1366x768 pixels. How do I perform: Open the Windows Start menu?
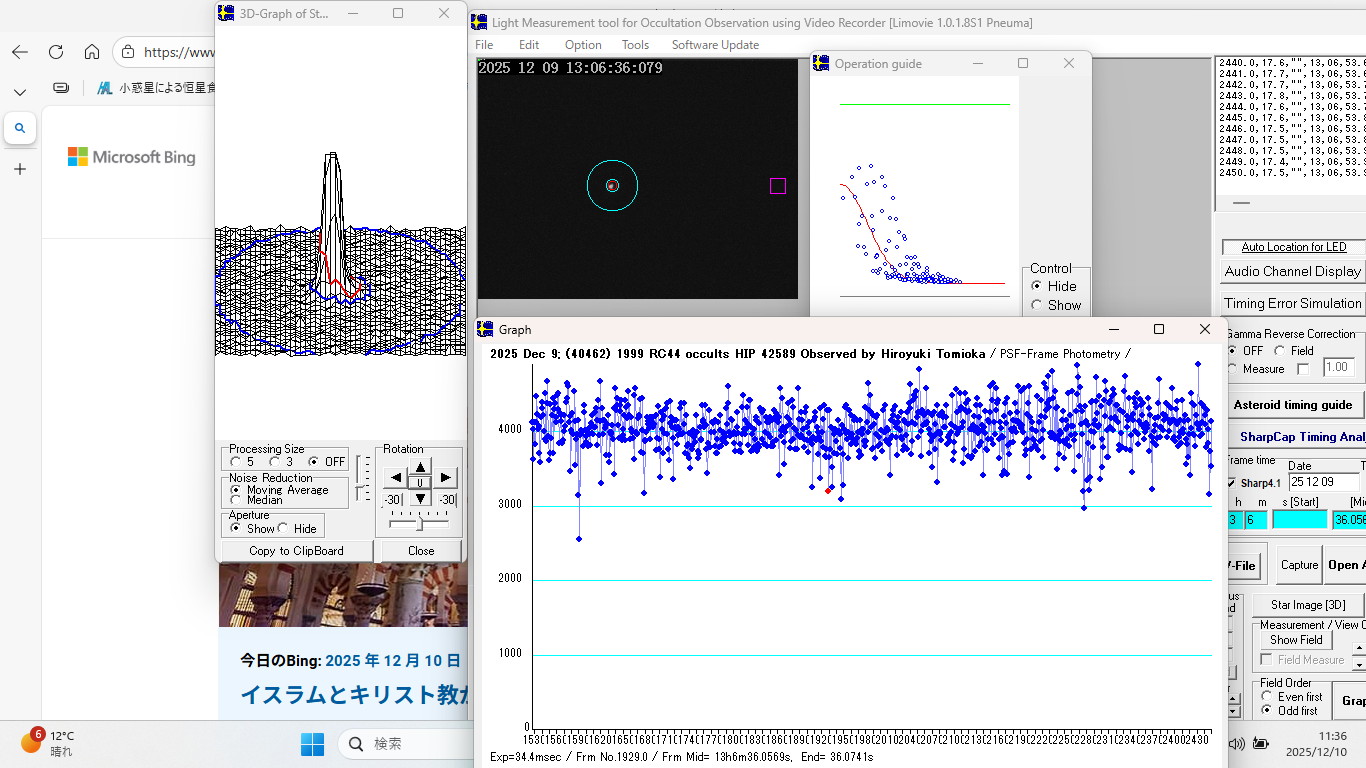(x=312, y=744)
